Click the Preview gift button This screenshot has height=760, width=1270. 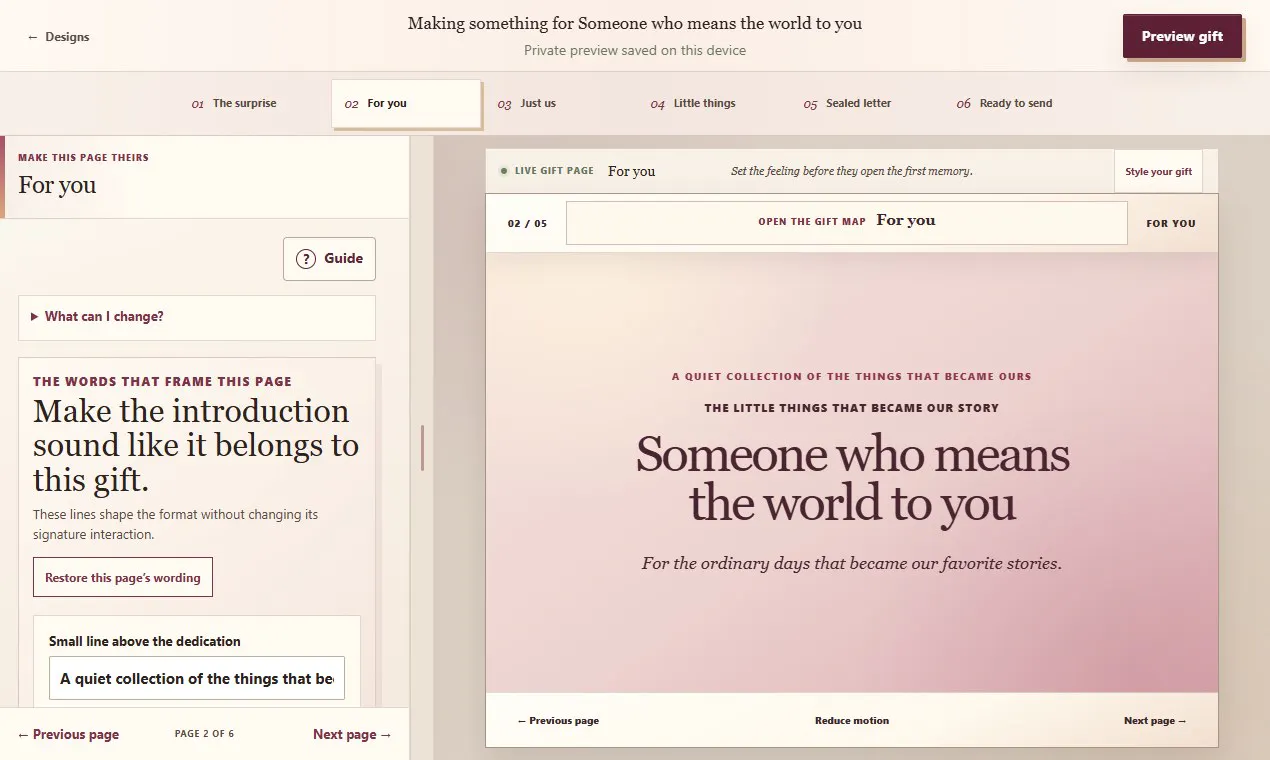pyautogui.click(x=1182, y=36)
